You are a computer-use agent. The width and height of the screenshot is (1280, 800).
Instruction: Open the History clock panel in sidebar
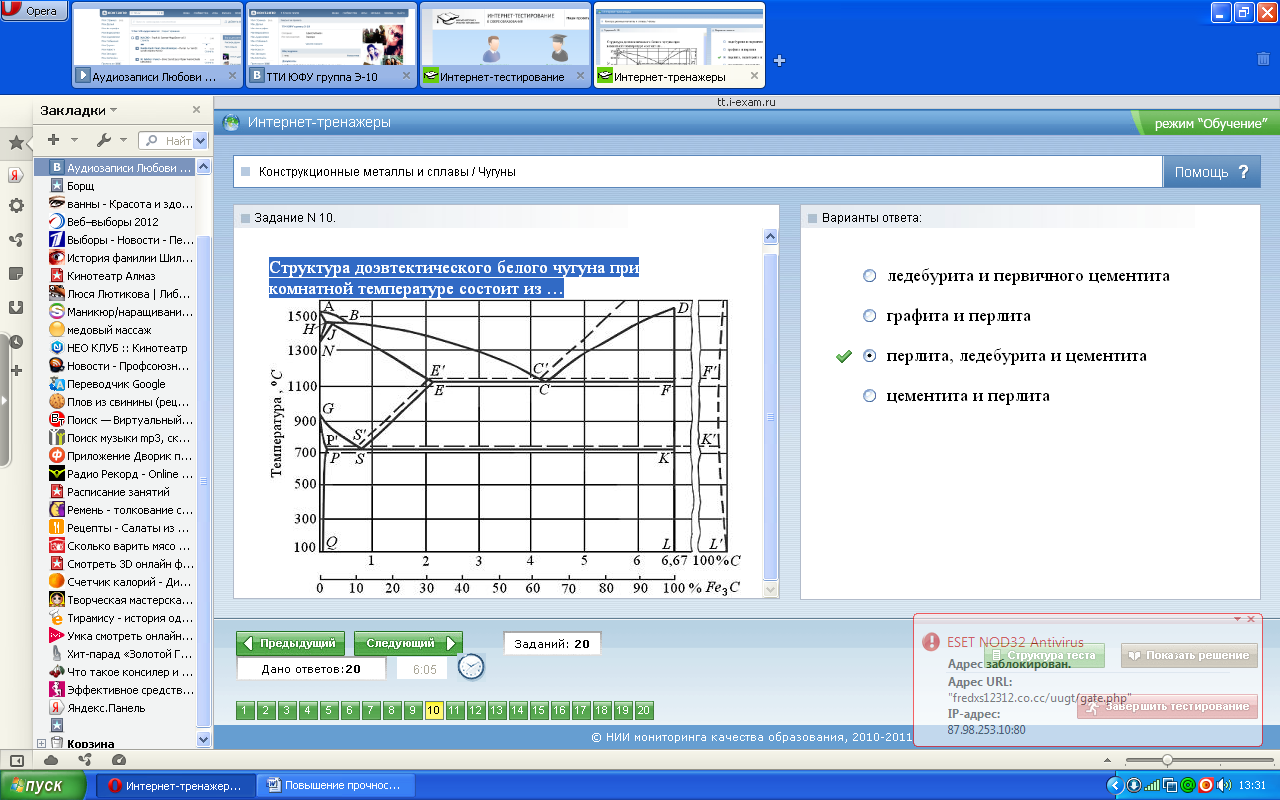click(x=16, y=341)
